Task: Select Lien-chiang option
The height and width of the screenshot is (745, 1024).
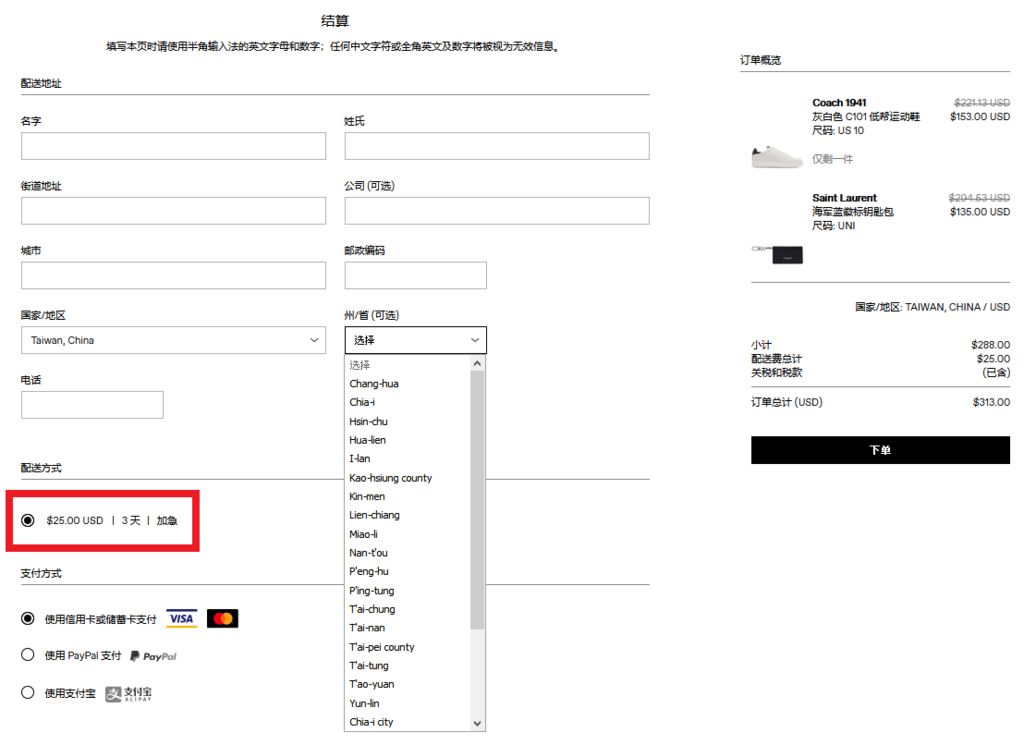Action: click(408, 515)
